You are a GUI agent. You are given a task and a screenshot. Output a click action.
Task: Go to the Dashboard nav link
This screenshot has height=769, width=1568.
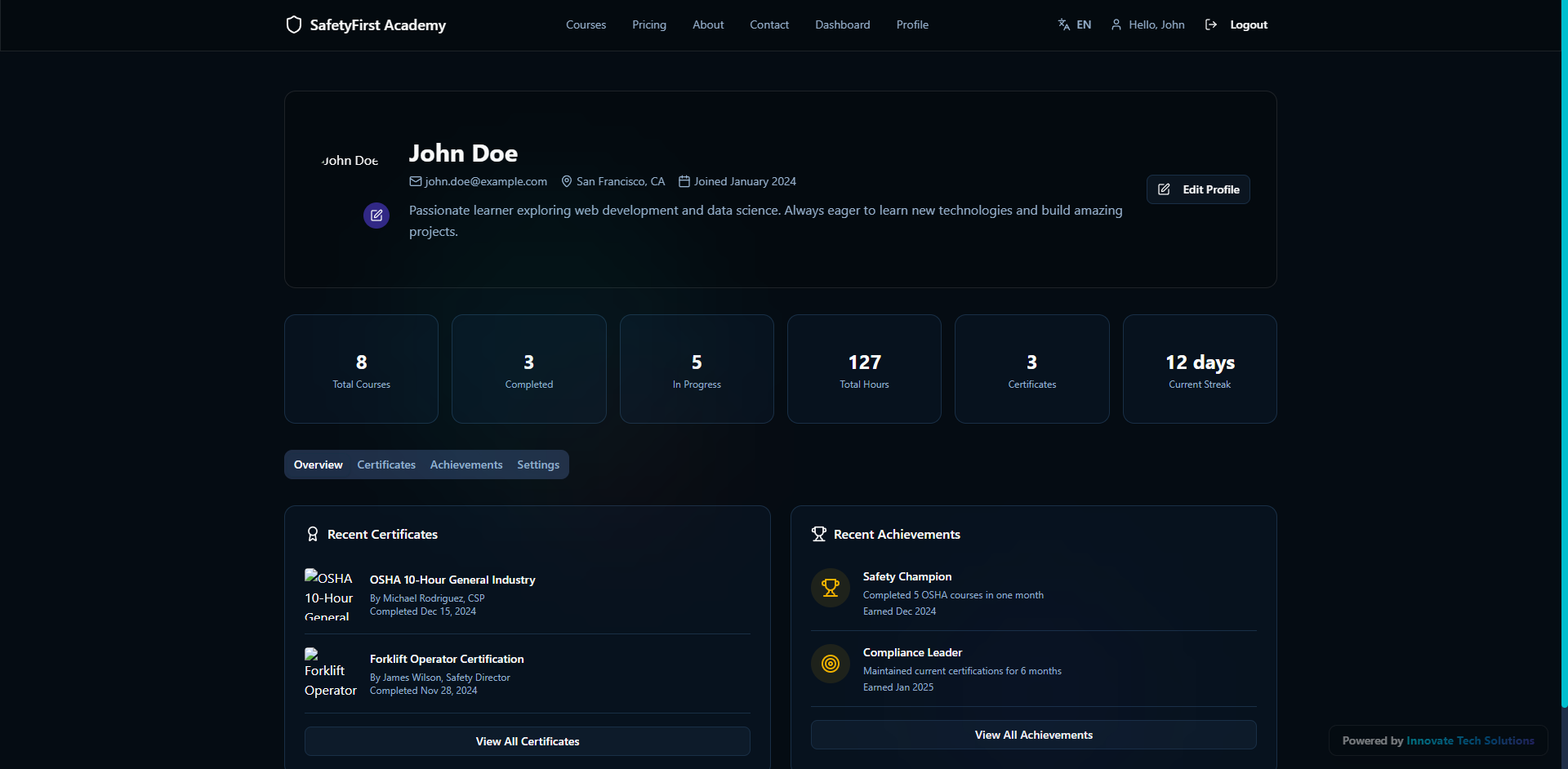(x=842, y=24)
